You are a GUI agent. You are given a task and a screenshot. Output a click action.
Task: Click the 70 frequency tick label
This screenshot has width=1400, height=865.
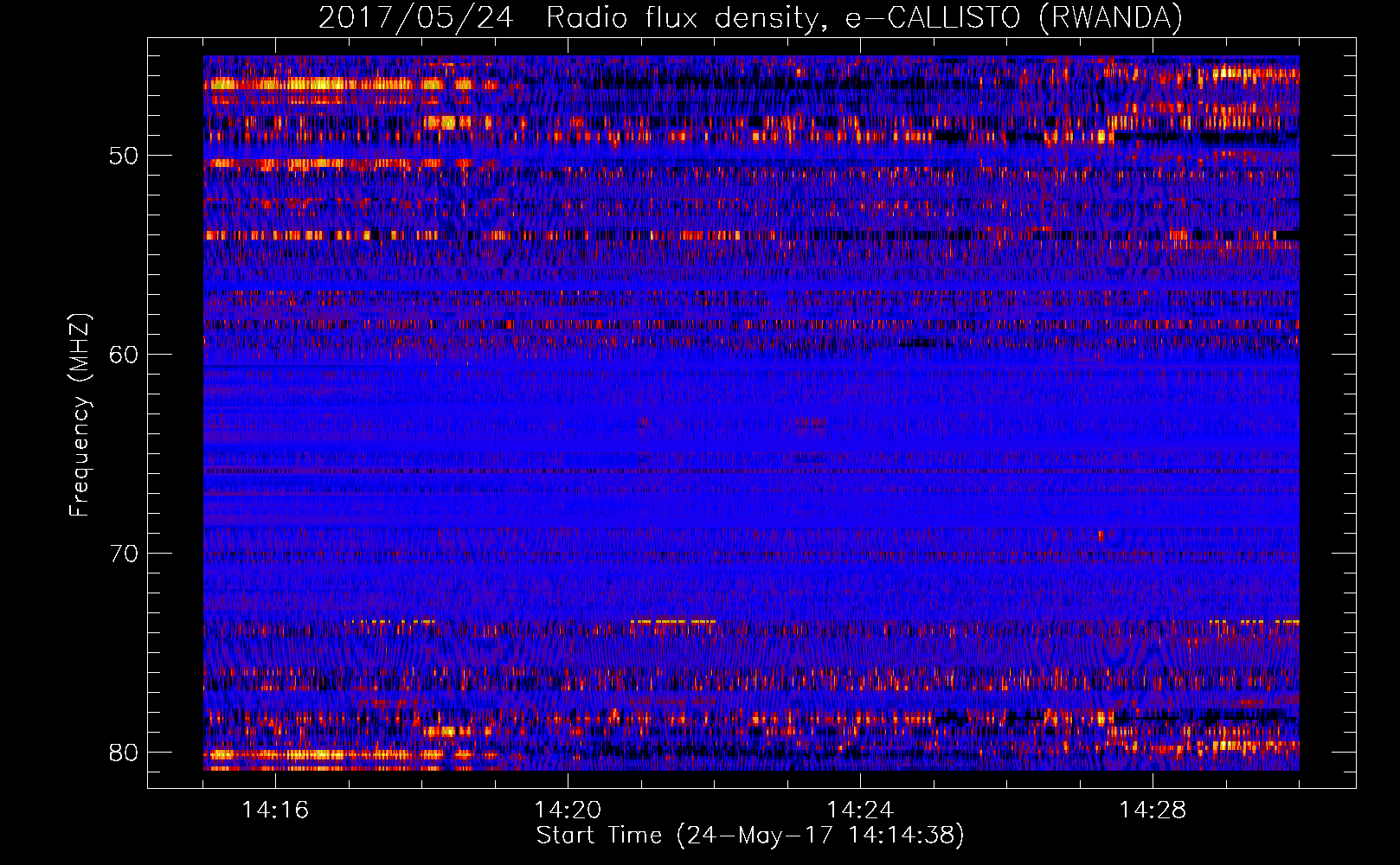(124, 554)
